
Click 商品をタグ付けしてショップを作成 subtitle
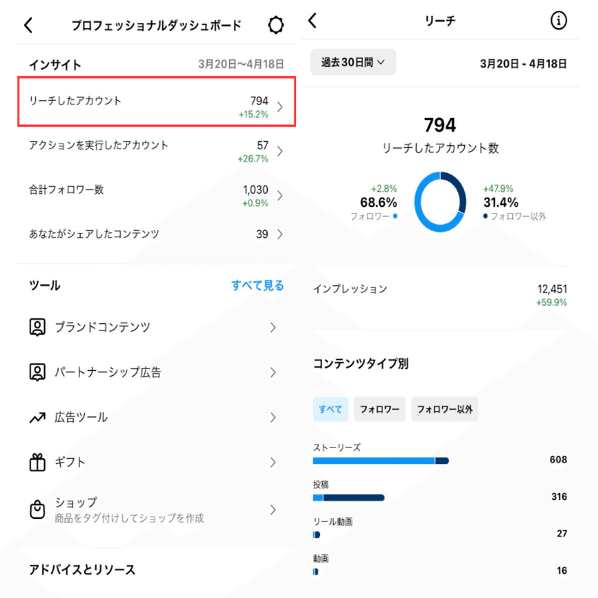pos(129,518)
